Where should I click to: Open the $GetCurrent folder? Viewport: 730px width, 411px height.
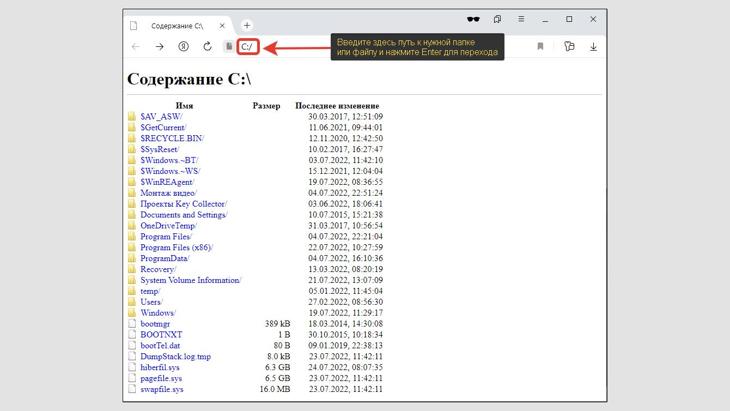(x=163, y=127)
